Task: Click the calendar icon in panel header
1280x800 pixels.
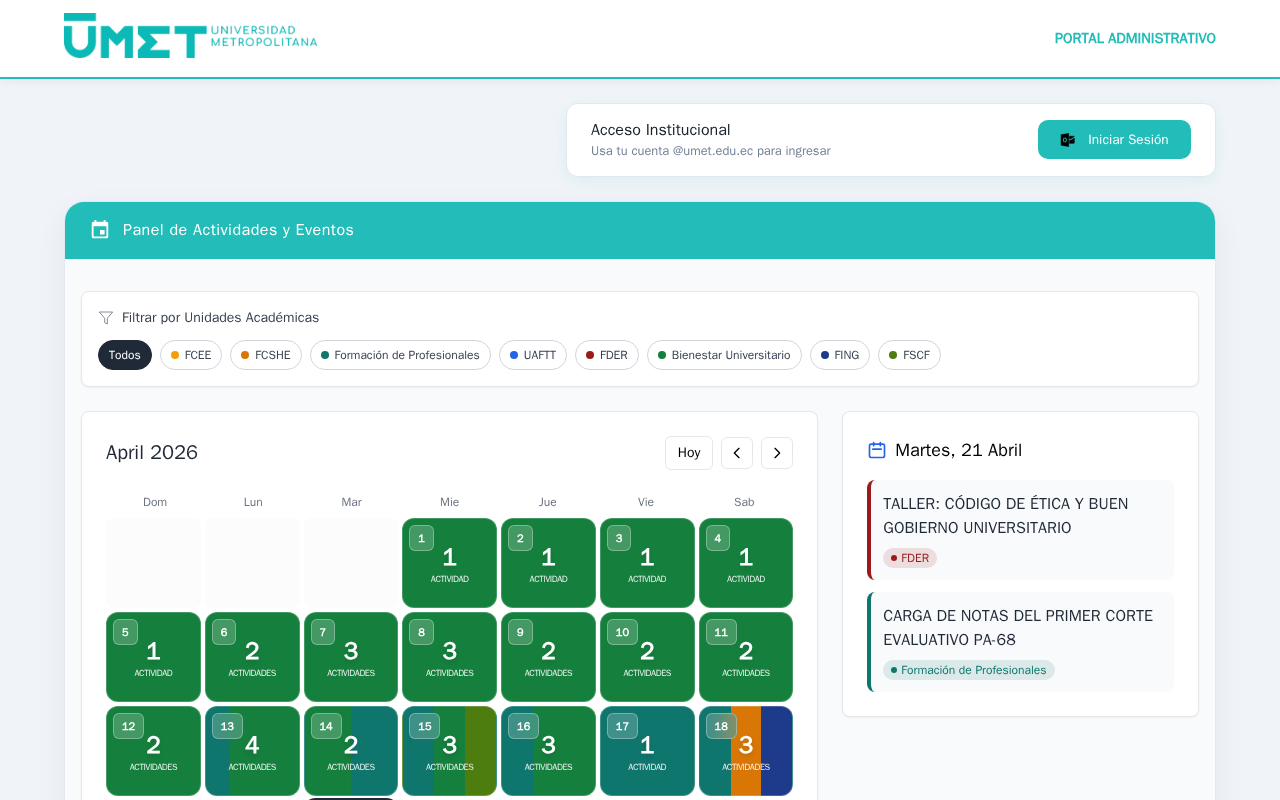Action: pyautogui.click(x=100, y=230)
